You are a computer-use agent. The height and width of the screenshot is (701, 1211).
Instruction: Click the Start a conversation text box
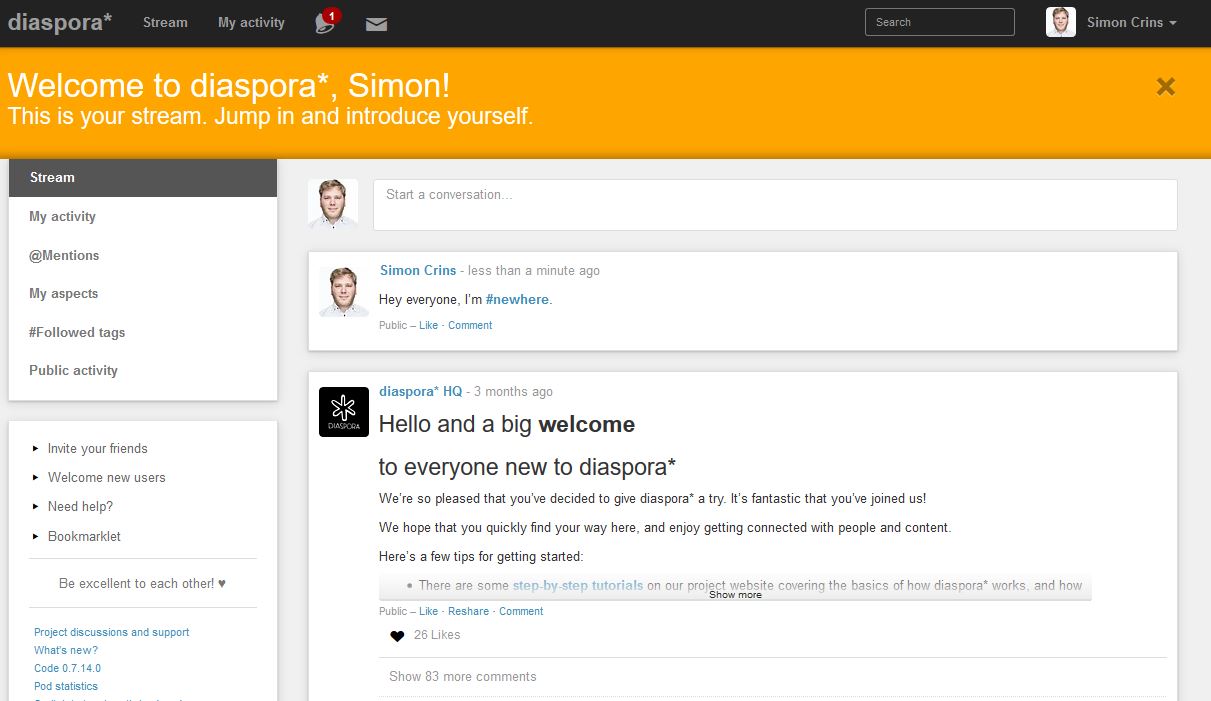(x=774, y=205)
